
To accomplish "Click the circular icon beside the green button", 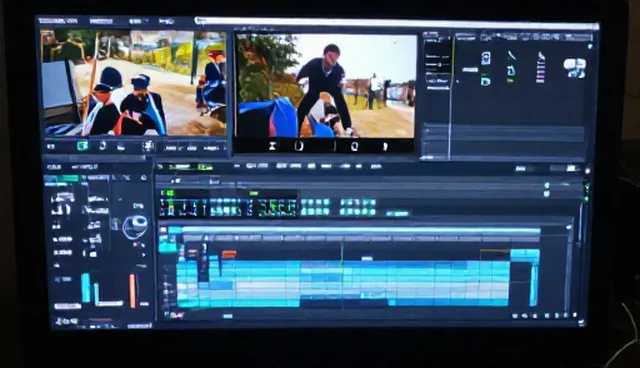I will tap(103, 145).
